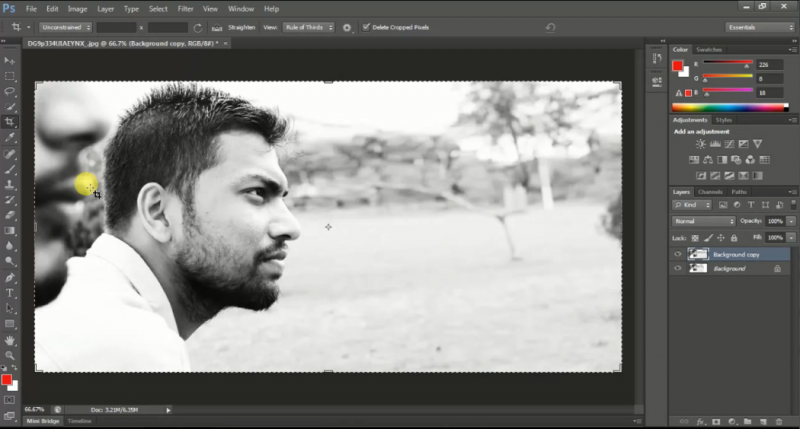Select the Quick Selection tool
800x429 pixels.
[x=10, y=107]
